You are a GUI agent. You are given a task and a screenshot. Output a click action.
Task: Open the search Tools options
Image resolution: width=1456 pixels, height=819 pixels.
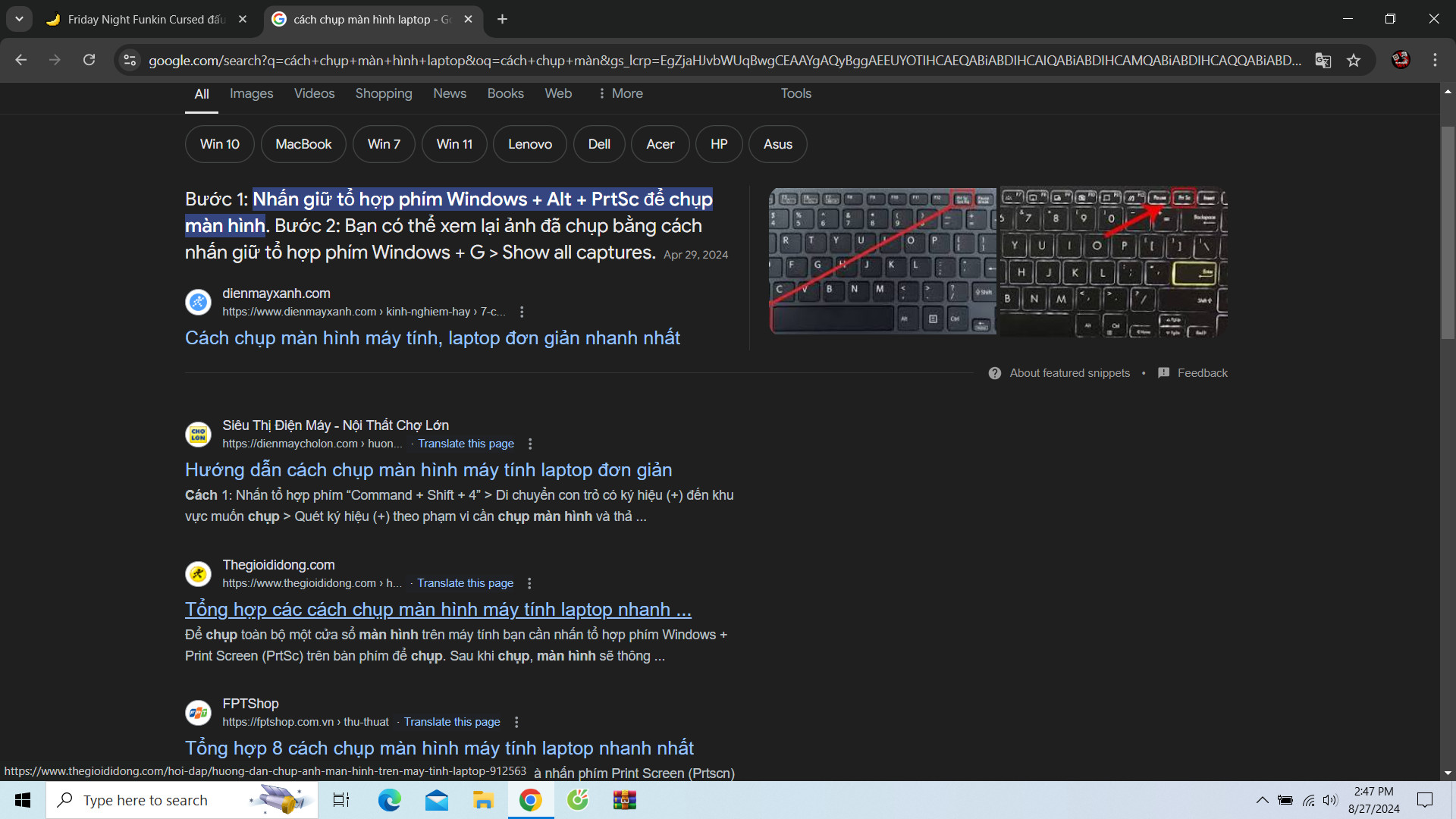point(796,93)
